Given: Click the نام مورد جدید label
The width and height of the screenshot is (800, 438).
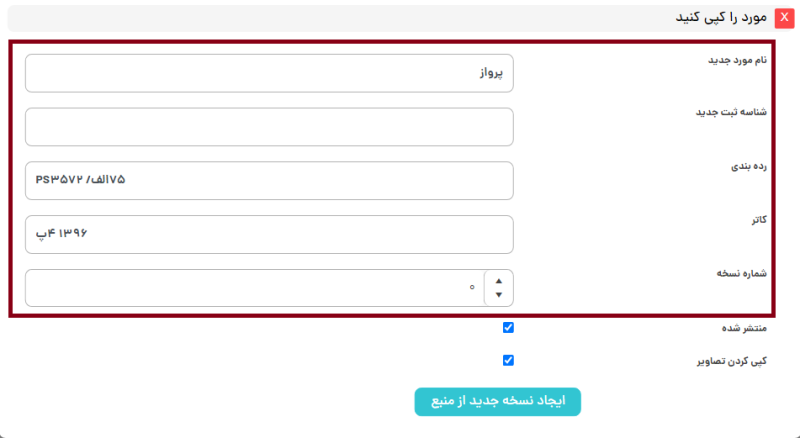Looking at the screenshot, I should (x=736, y=59).
